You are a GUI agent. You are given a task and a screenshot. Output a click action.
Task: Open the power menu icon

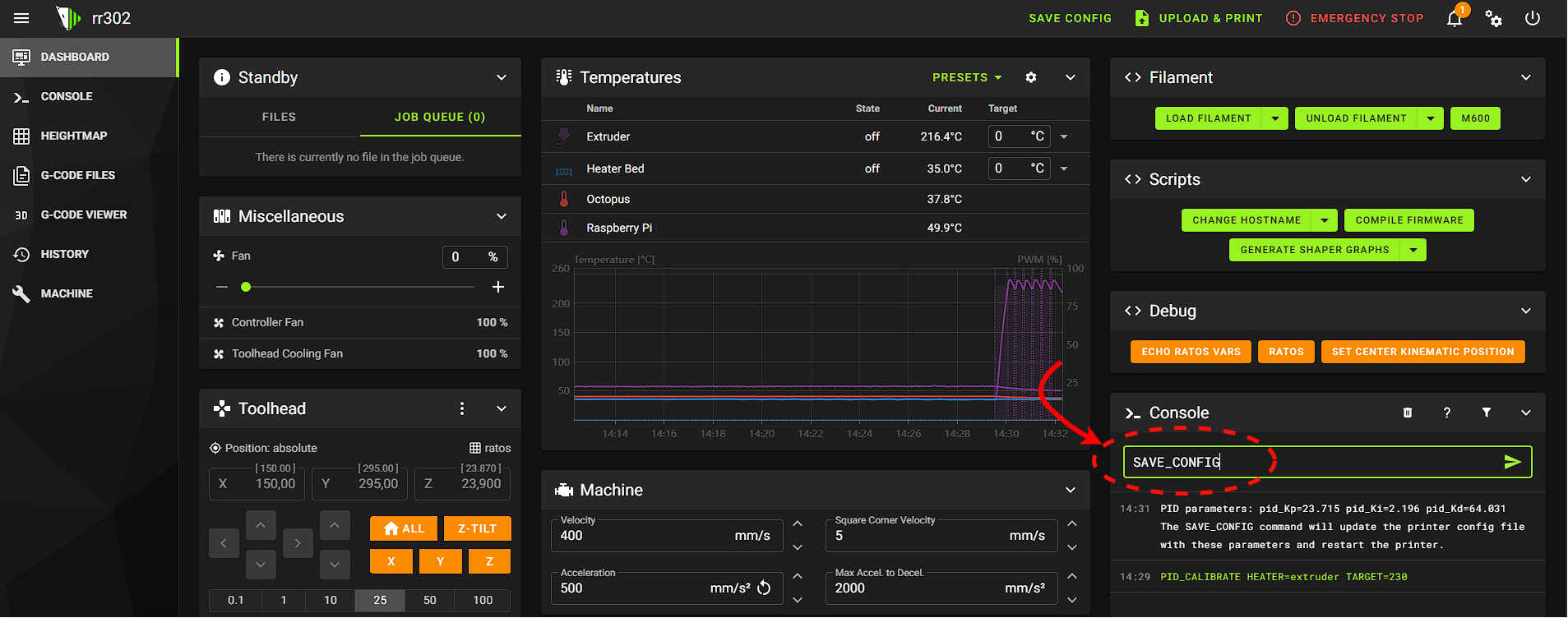(1533, 18)
